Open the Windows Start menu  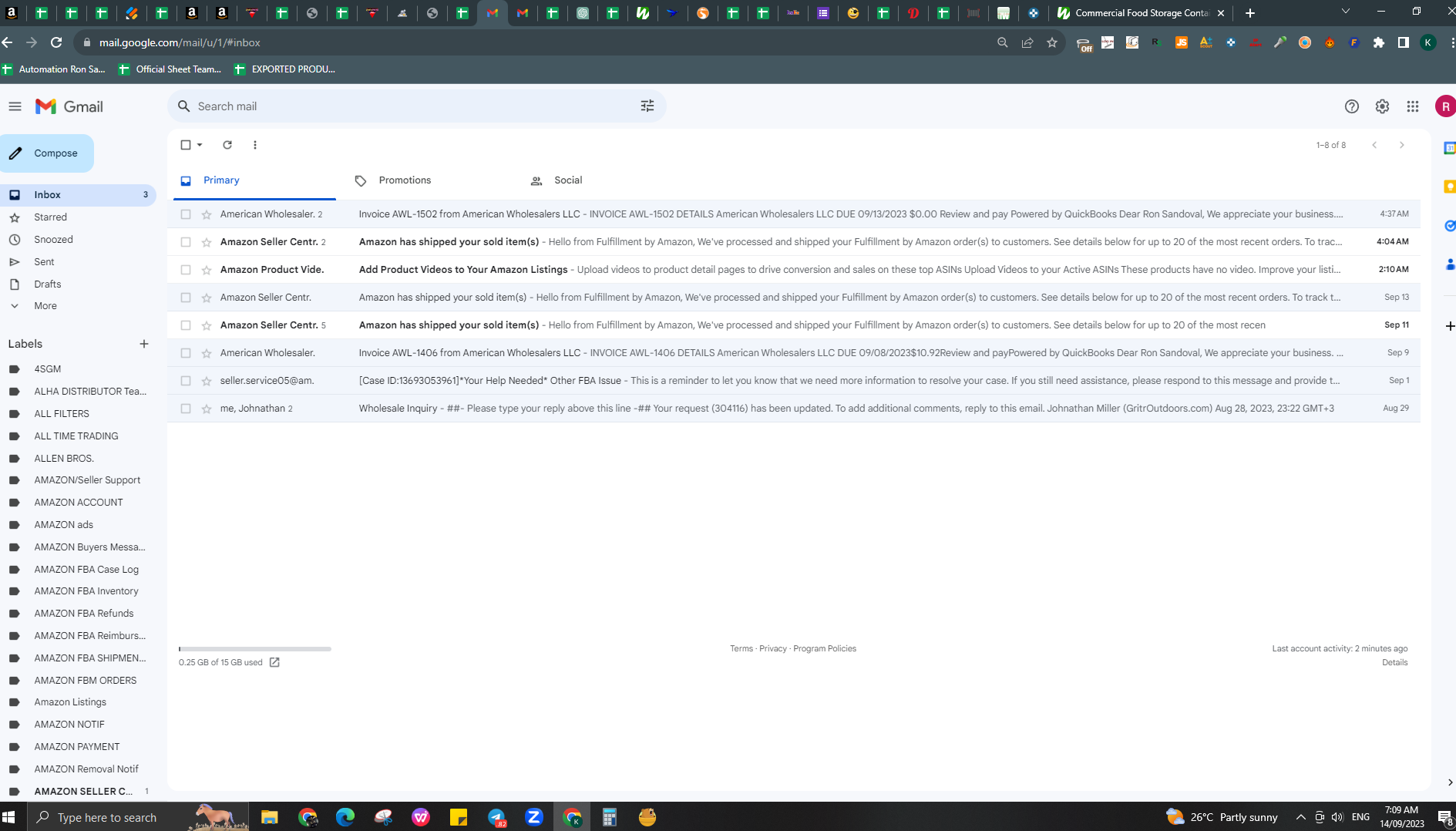tap(9, 817)
